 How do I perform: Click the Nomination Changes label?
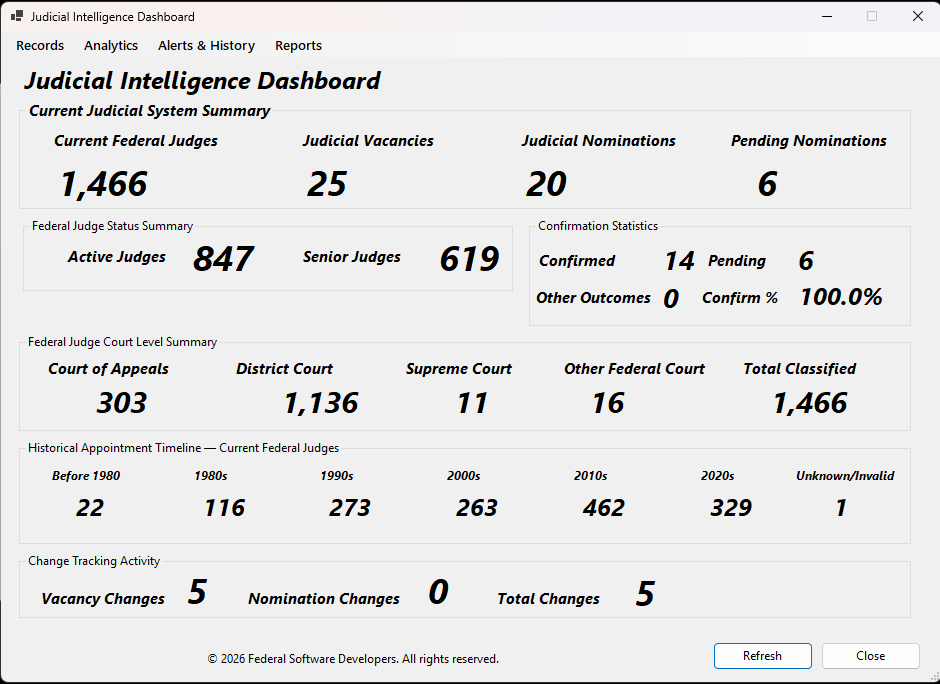pyautogui.click(x=324, y=599)
